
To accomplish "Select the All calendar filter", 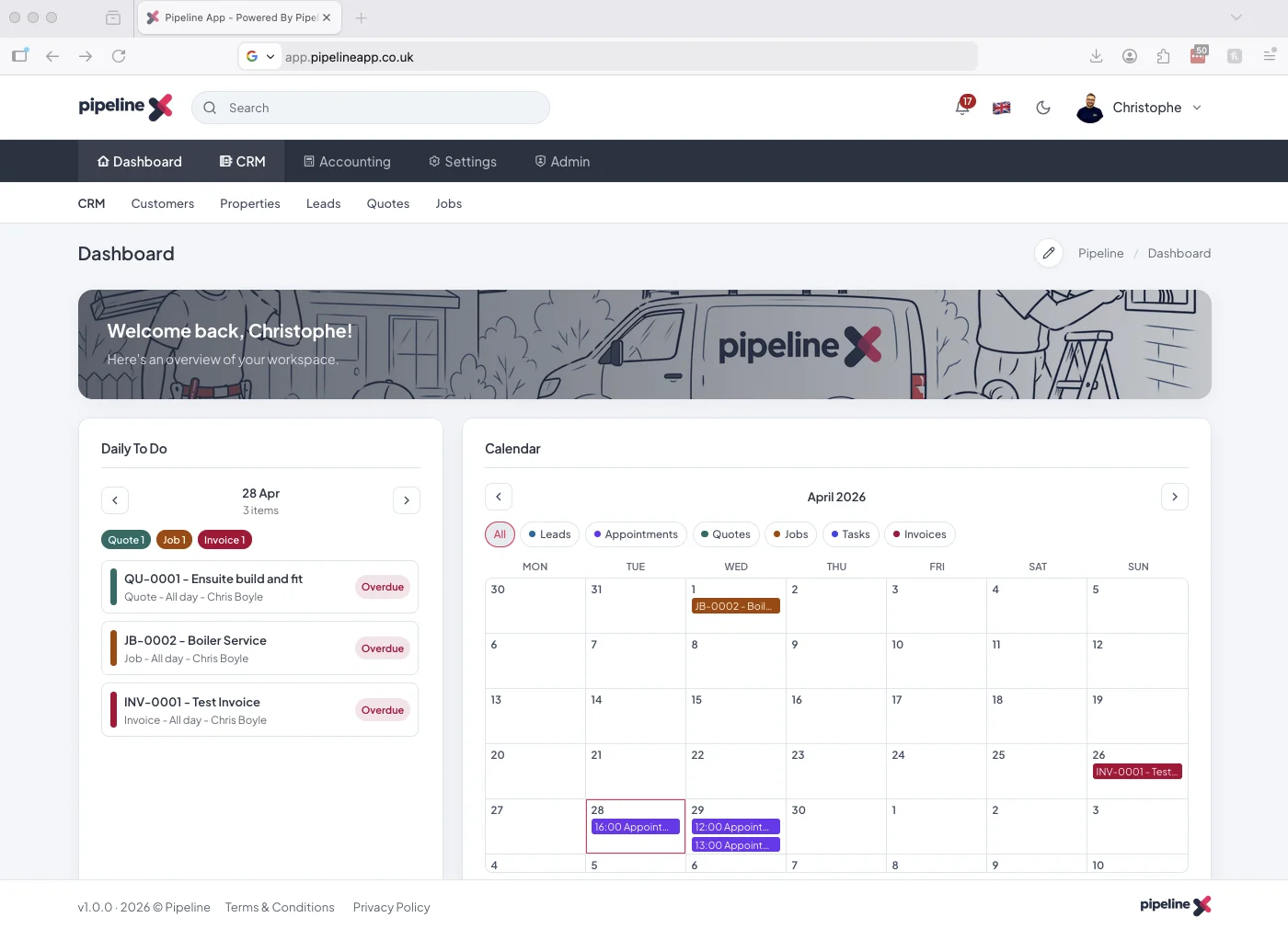I will pos(500,534).
